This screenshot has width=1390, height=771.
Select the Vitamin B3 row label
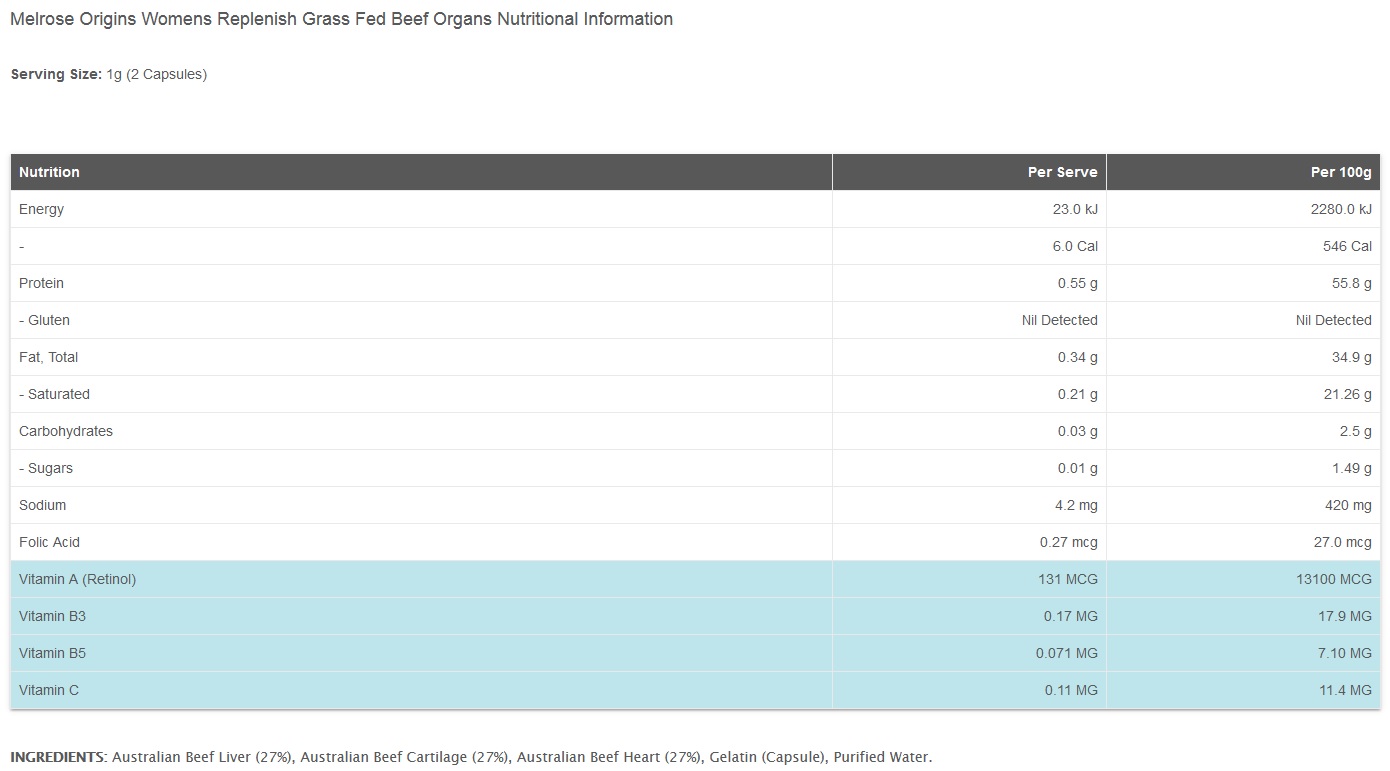pyautogui.click(x=52, y=616)
